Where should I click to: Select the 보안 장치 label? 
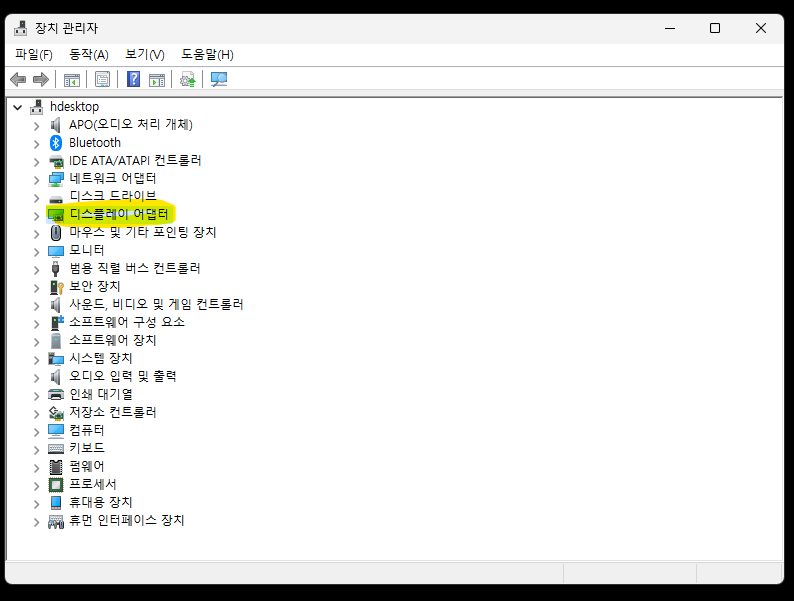(x=95, y=287)
